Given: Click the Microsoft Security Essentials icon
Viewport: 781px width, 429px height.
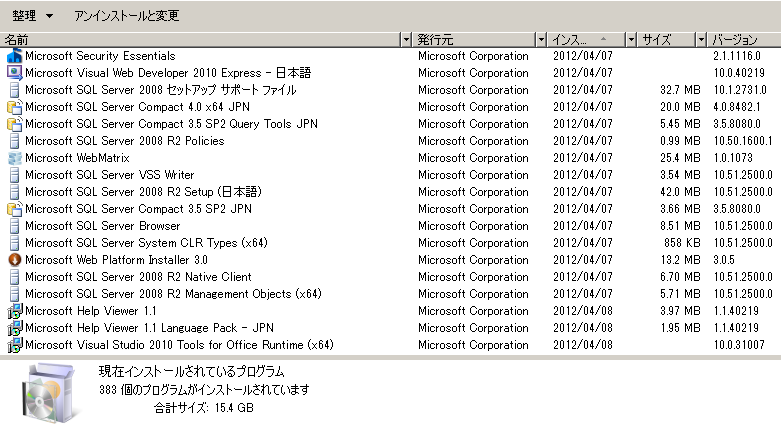Looking at the screenshot, I should pyautogui.click(x=14, y=56).
